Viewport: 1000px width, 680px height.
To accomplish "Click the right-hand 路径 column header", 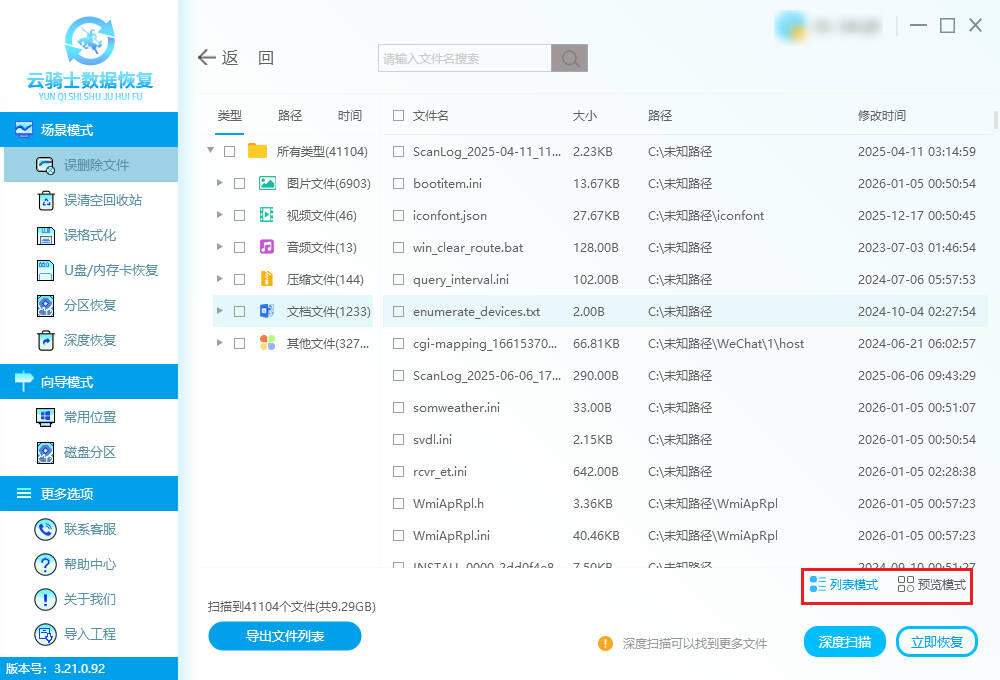I will point(659,115).
